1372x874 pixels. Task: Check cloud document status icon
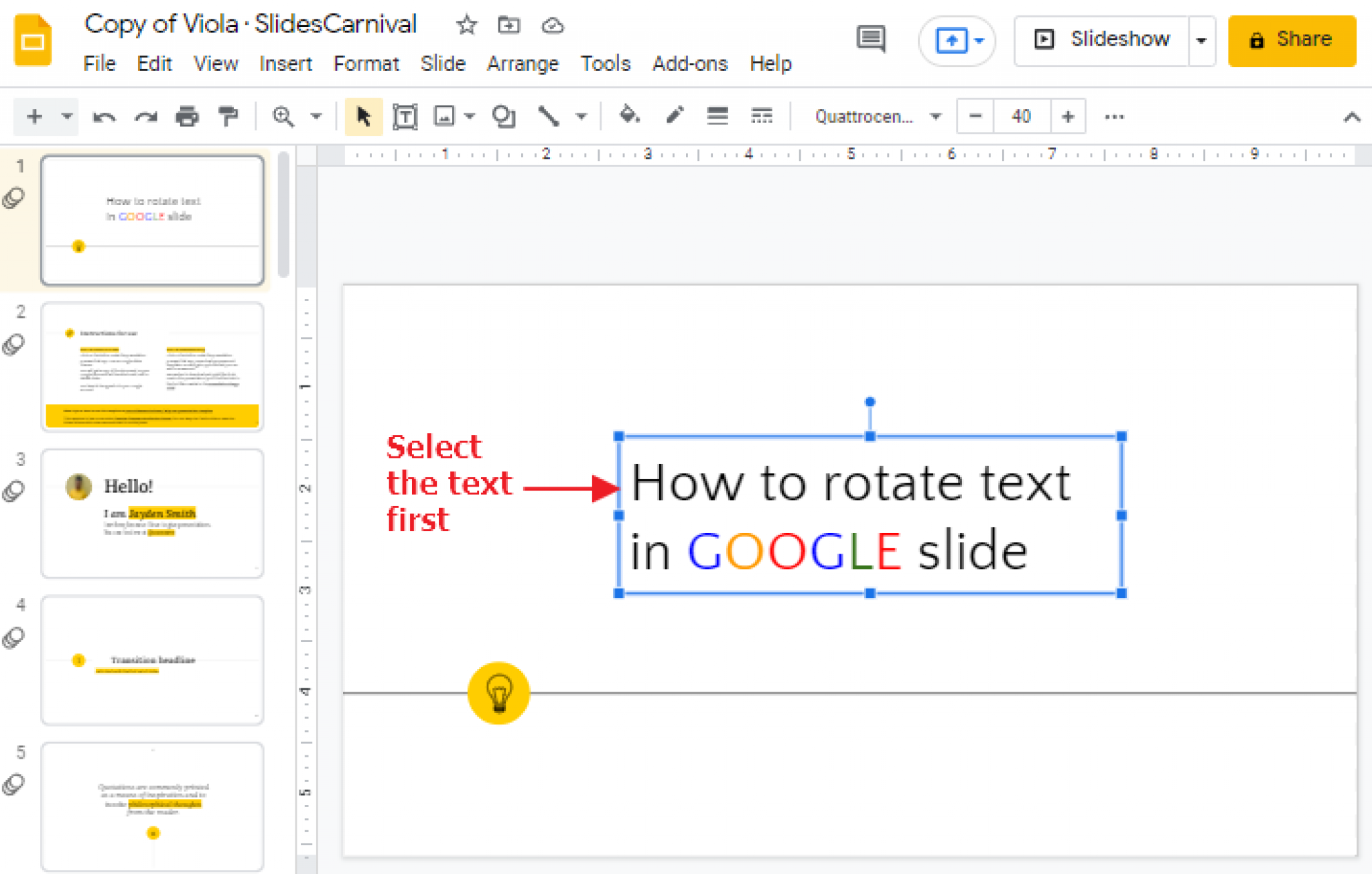pyautogui.click(x=553, y=25)
